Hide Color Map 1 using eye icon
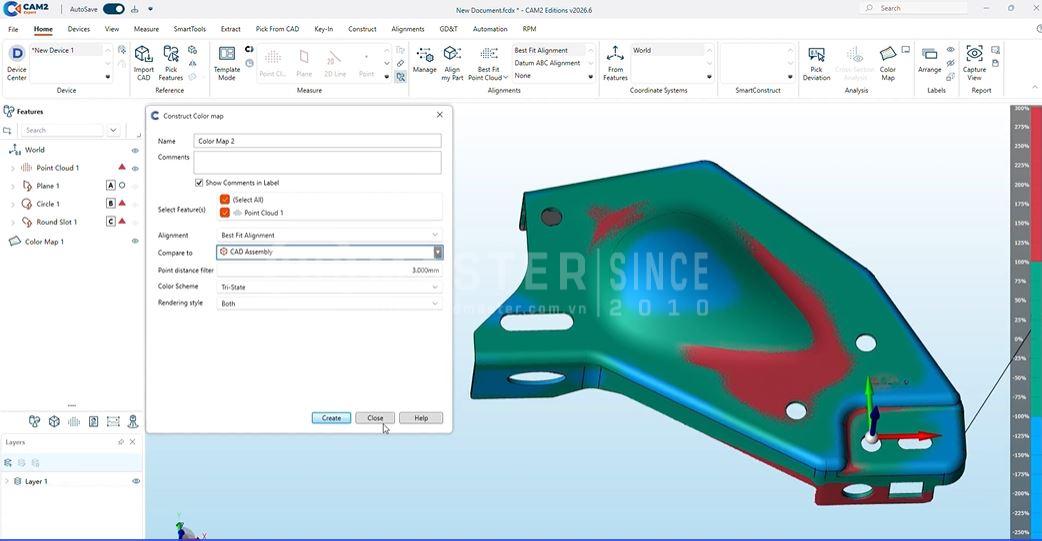The width and height of the screenshot is (1042, 541). [135, 241]
